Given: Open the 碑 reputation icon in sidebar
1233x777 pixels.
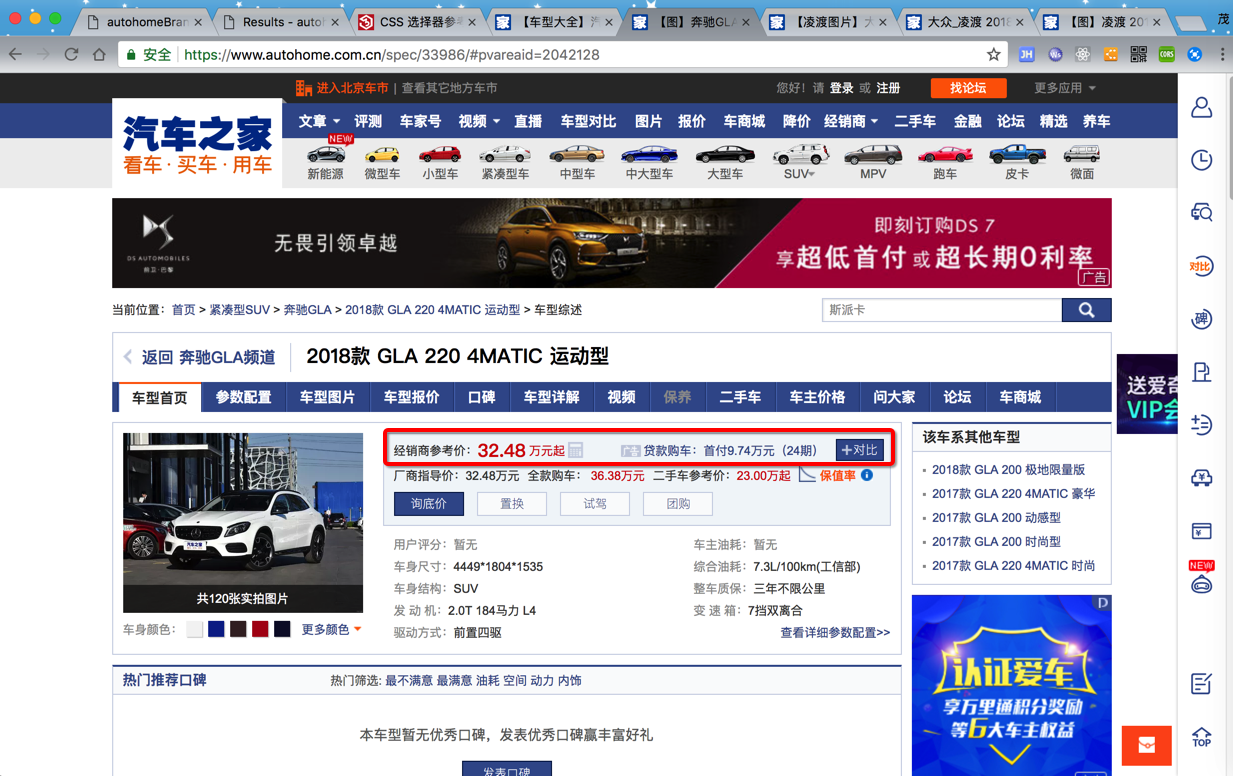Looking at the screenshot, I should pyautogui.click(x=1201, y=319).
